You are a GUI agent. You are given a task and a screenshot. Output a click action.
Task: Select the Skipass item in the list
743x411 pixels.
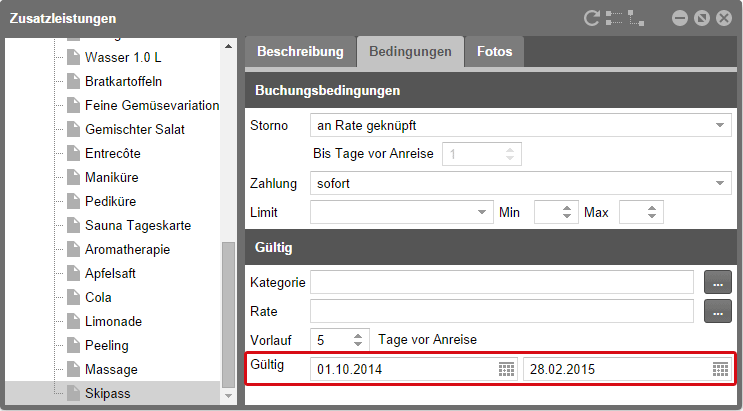coord(107,393)
